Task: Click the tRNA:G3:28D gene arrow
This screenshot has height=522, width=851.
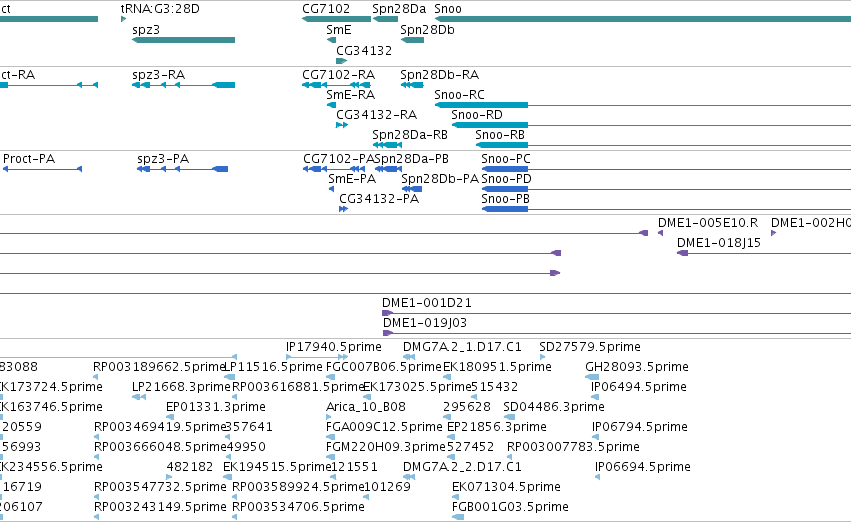Action: pyautogui.click(x=123, y=19)
